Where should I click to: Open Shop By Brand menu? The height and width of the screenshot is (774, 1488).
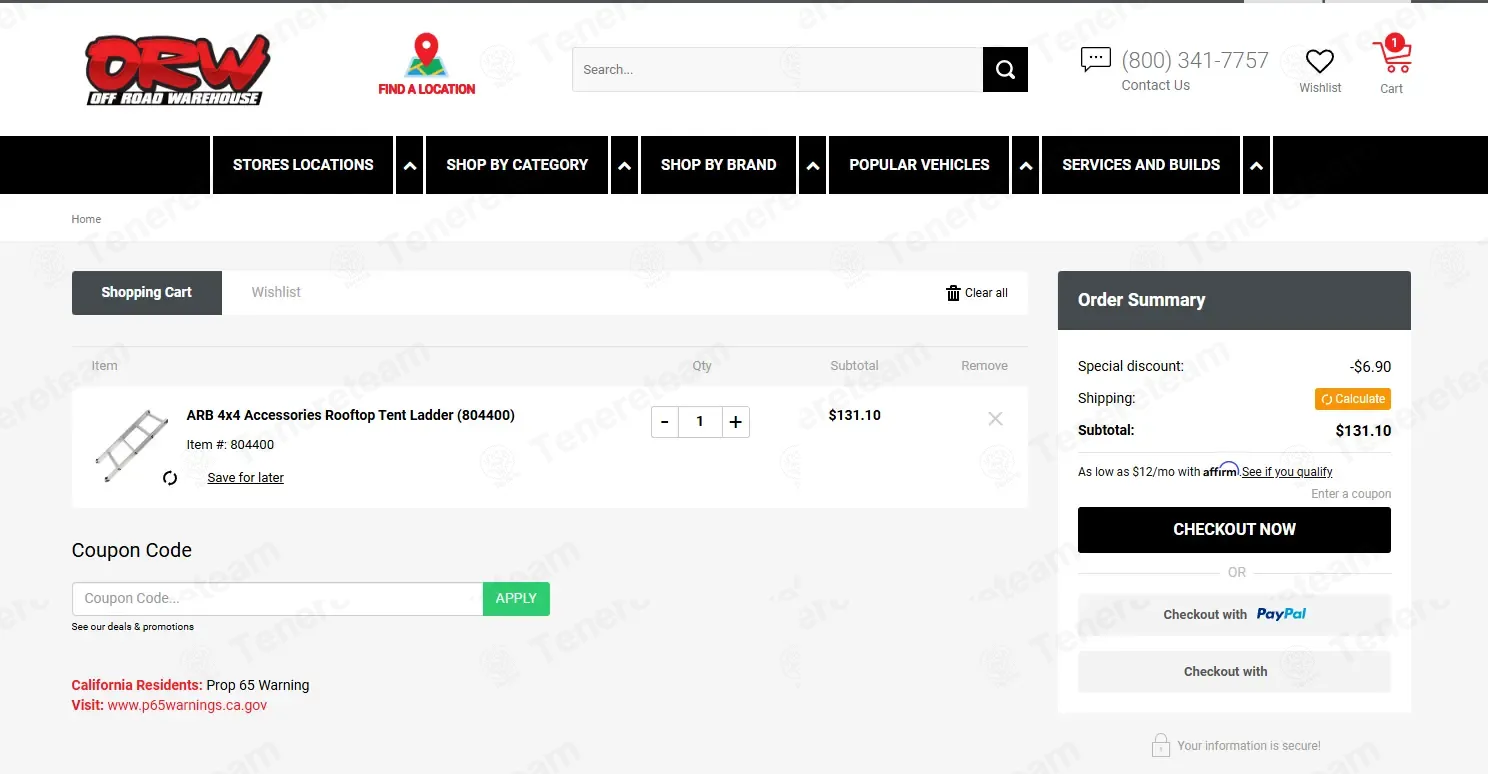tap(718, 165)
